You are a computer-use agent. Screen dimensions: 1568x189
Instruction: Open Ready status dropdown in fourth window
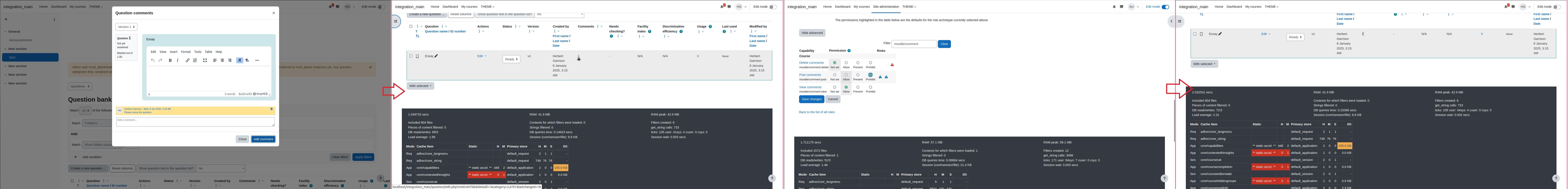1295,37
